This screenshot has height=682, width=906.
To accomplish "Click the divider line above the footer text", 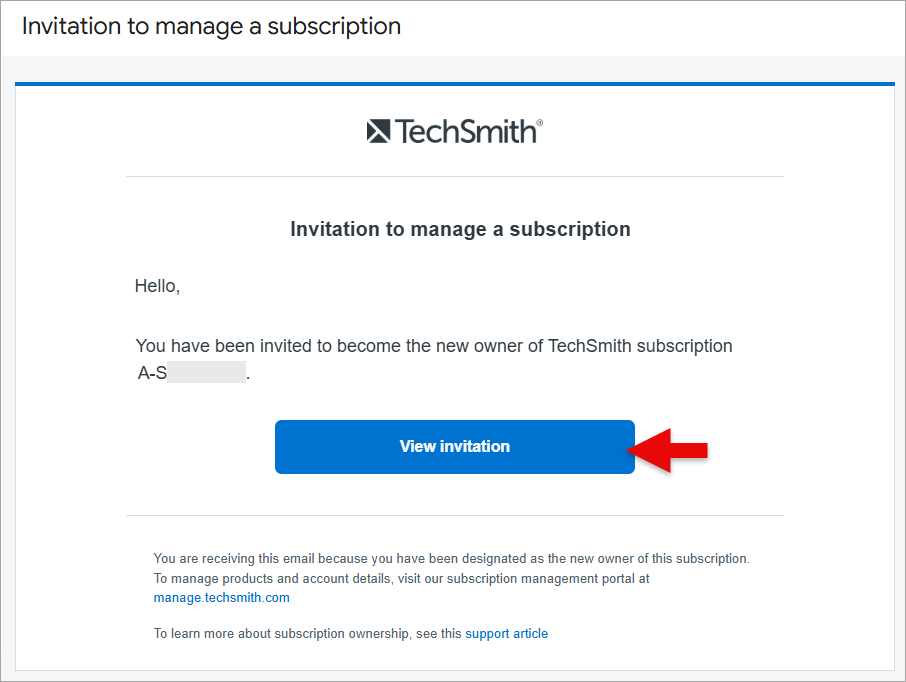I will click(455, 516).
